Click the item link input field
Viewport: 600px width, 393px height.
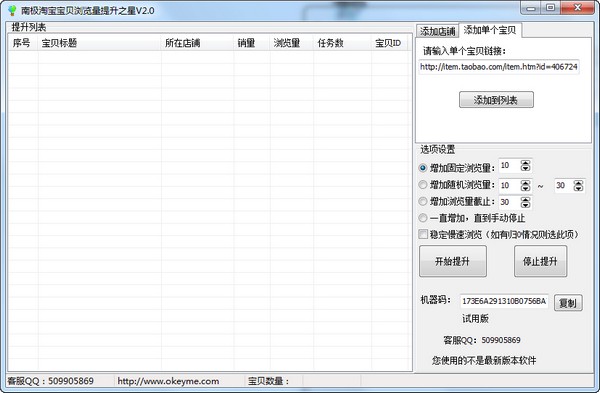click(499, 67)
